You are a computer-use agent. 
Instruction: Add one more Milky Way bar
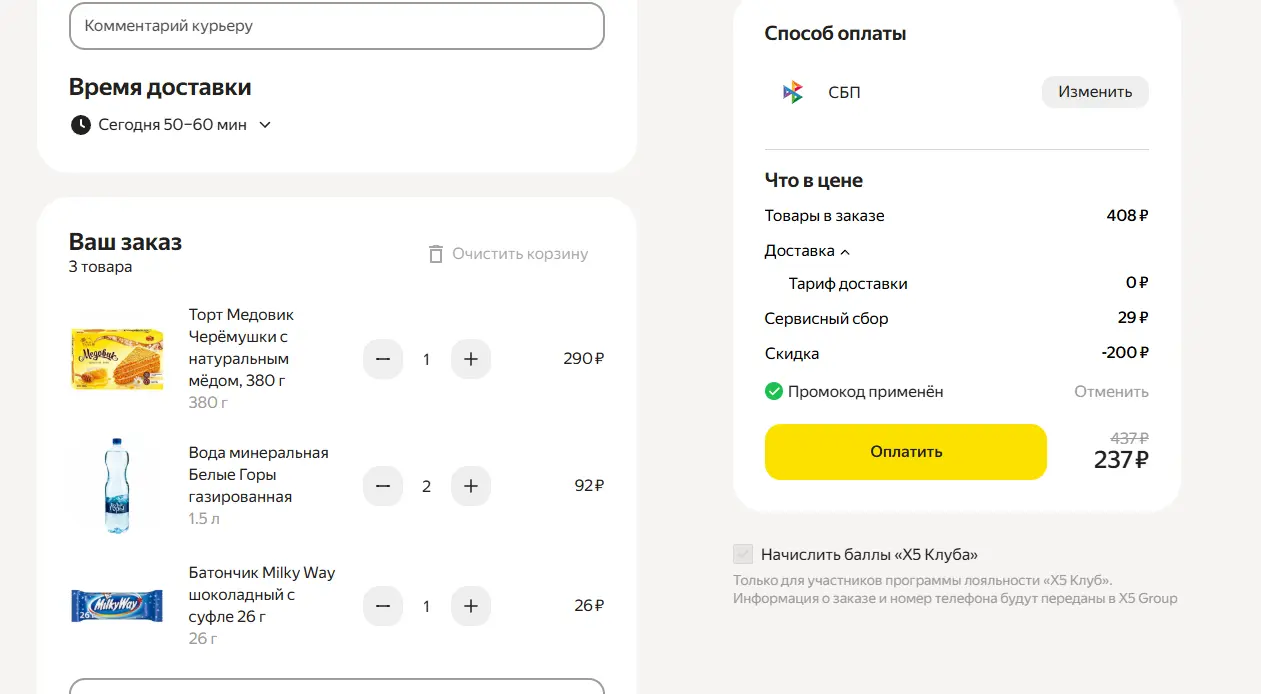471,606
